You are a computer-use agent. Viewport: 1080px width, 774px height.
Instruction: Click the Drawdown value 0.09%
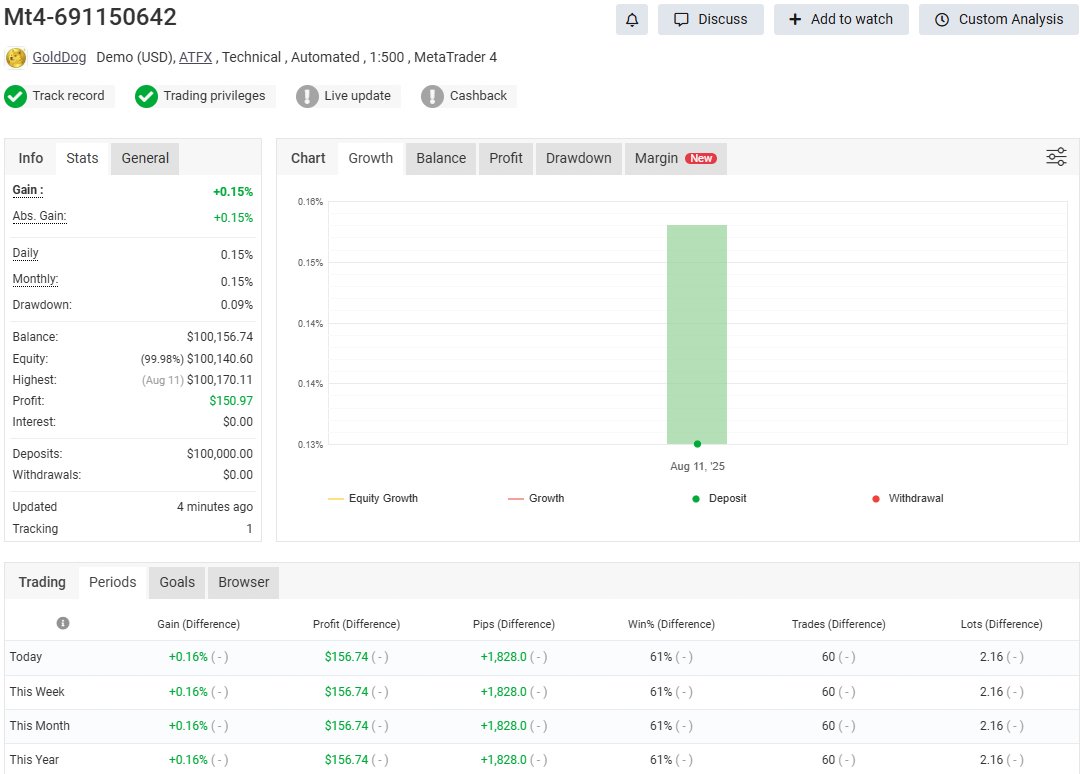coord(237,305)
